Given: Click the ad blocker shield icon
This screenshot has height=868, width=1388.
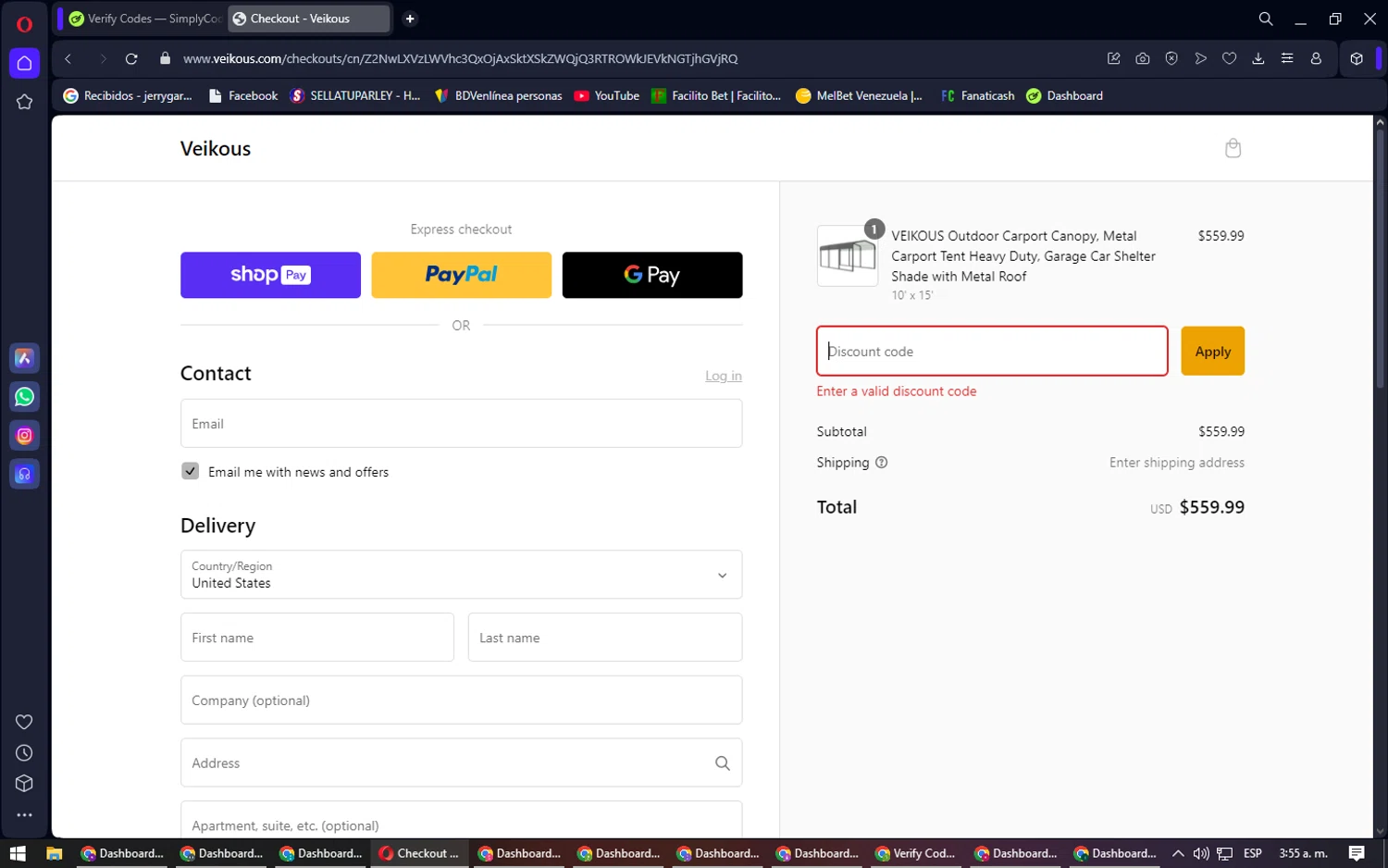Looking at the screenshot, I should tap(1171, 58).
